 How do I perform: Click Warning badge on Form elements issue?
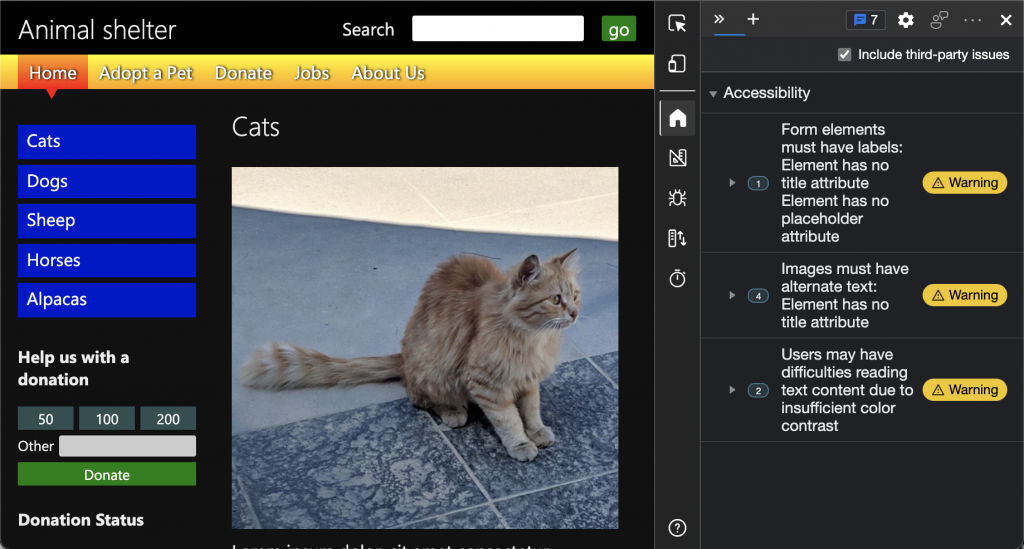965,183
